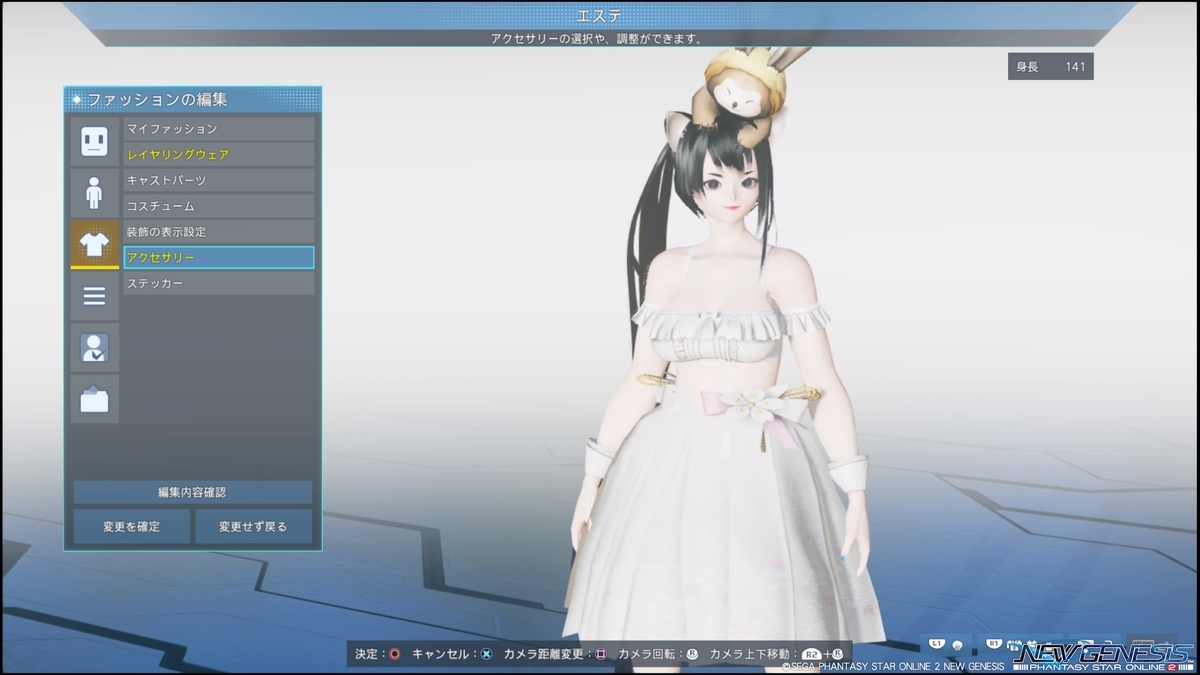Open マイファッション menu entry

click(218, 129)
